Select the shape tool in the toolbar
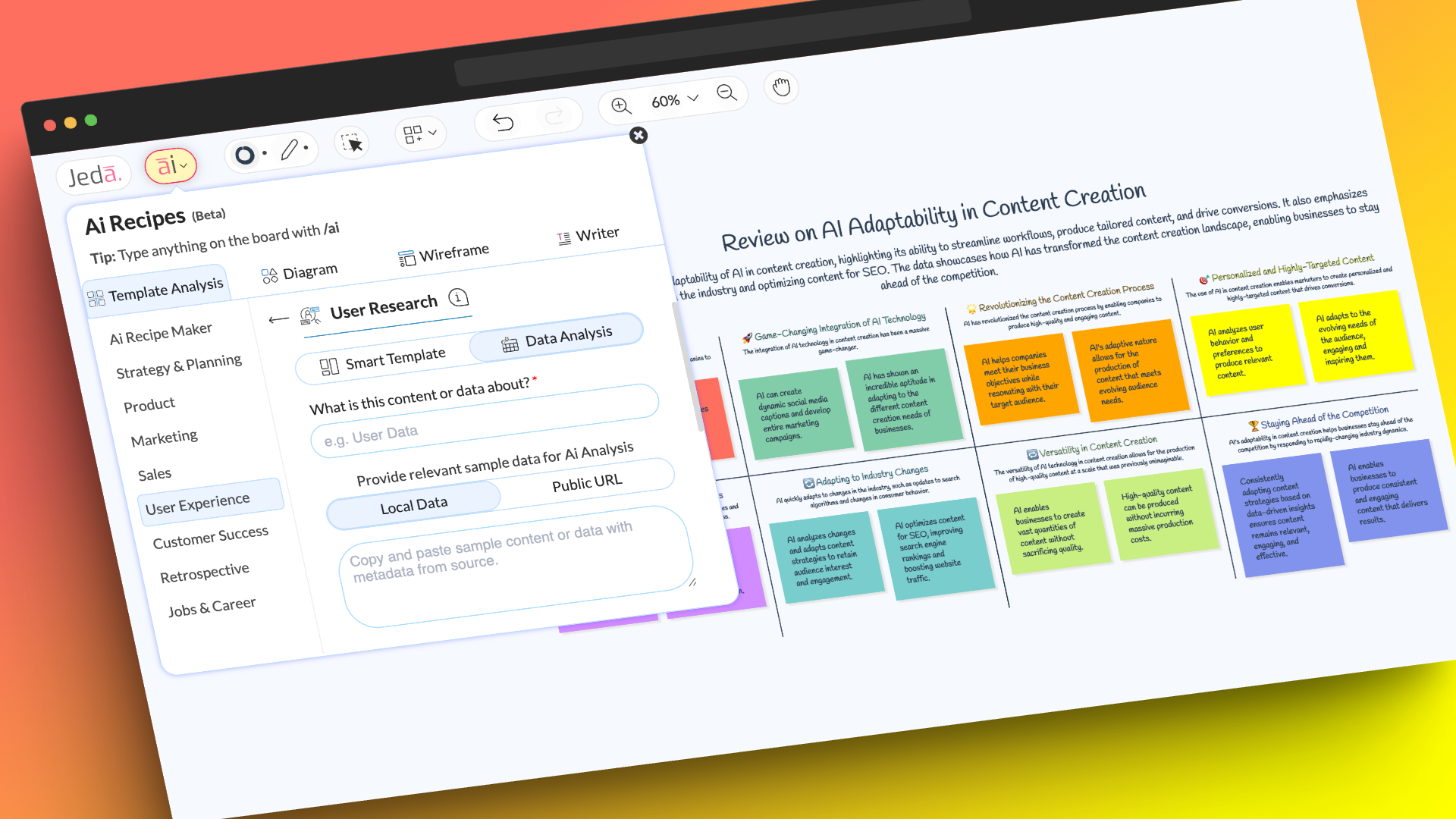1456x819 pixels. pos(243,155)
